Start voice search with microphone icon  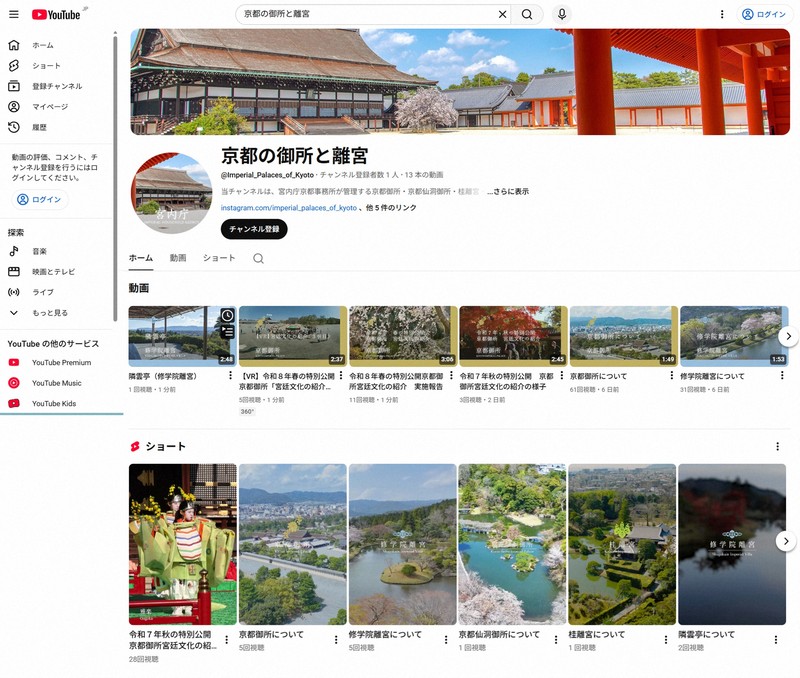pyautogui.click(x=562, y=14)
